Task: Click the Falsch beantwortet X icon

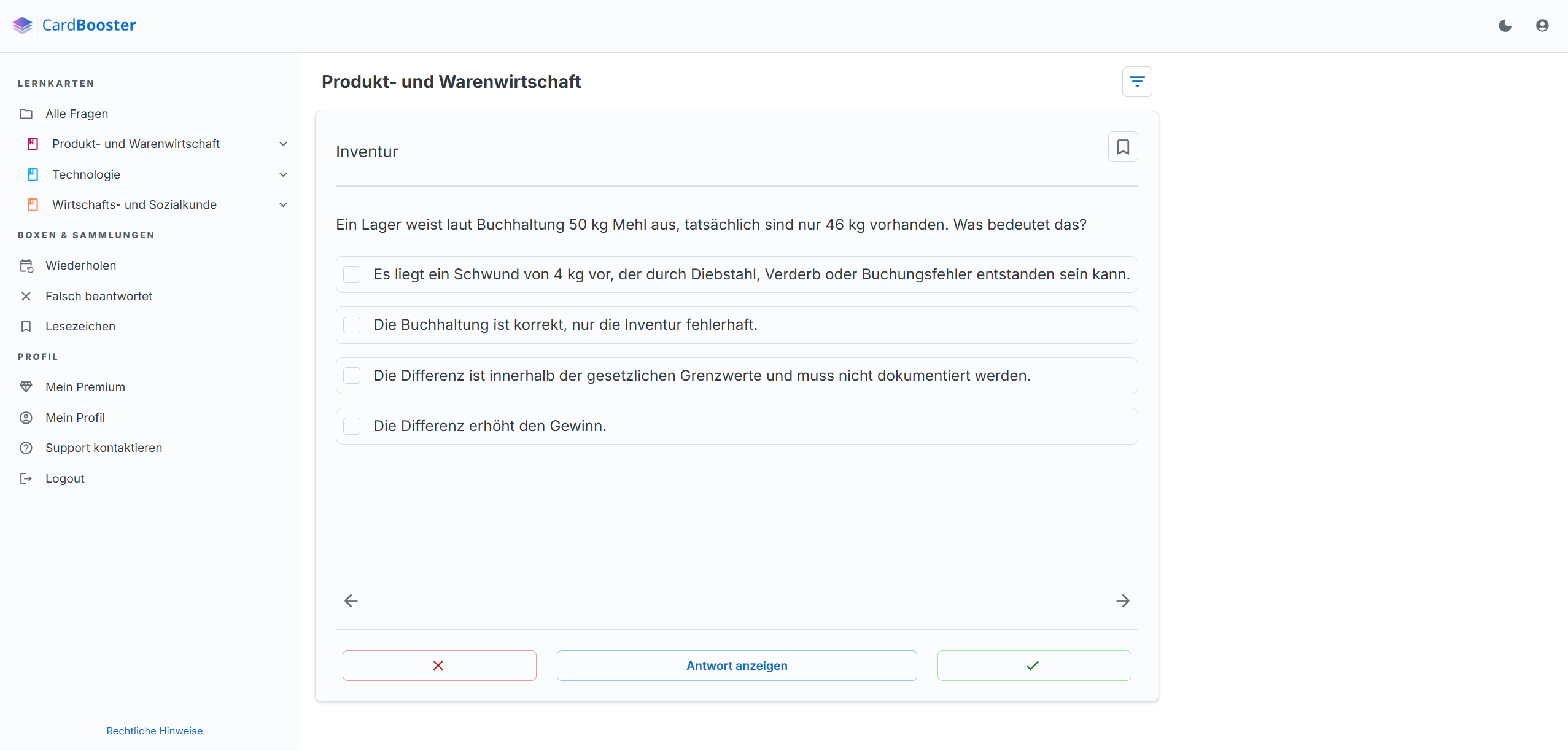Action: pyautogui.click(x=26, y=296)
